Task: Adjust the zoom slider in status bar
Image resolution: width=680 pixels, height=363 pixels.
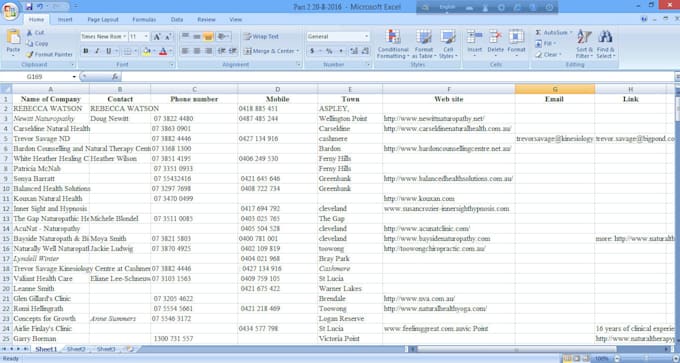Action: tap(646, 359)
